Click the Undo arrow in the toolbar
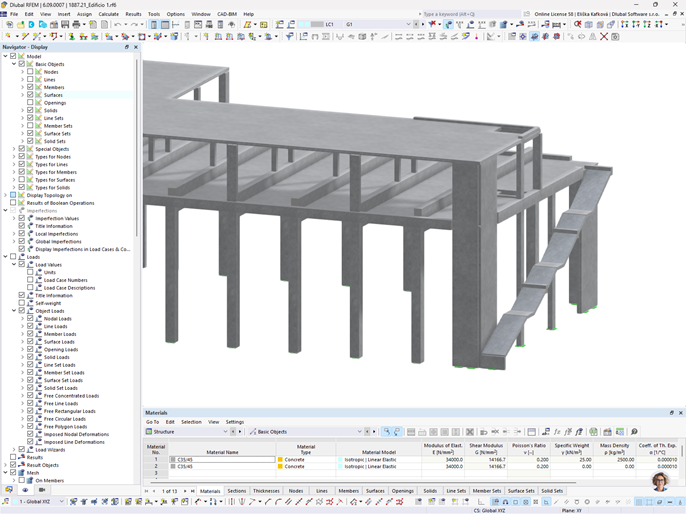The width and height of the screenshot is (686, 514). point(118,24)
